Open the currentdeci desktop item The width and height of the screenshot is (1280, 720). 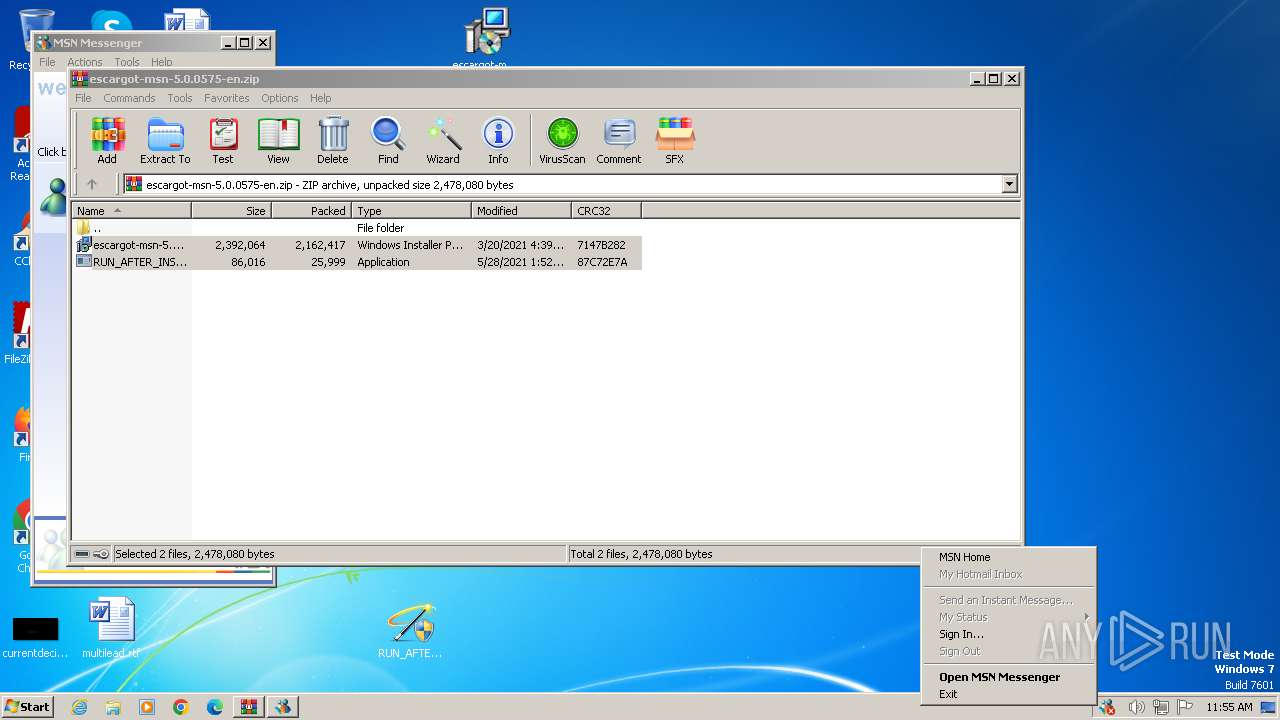point(35,637)
